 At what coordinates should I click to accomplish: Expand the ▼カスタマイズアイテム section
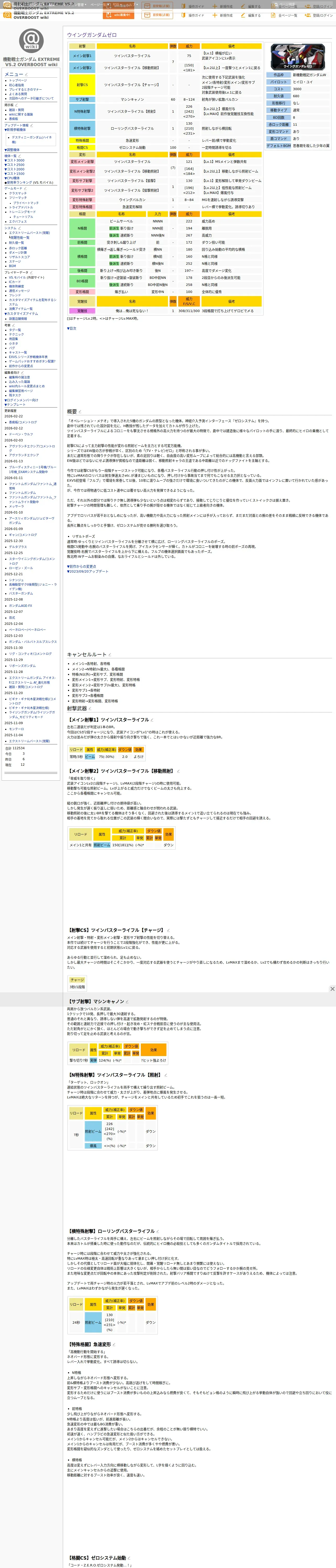(x=21, y=314)
